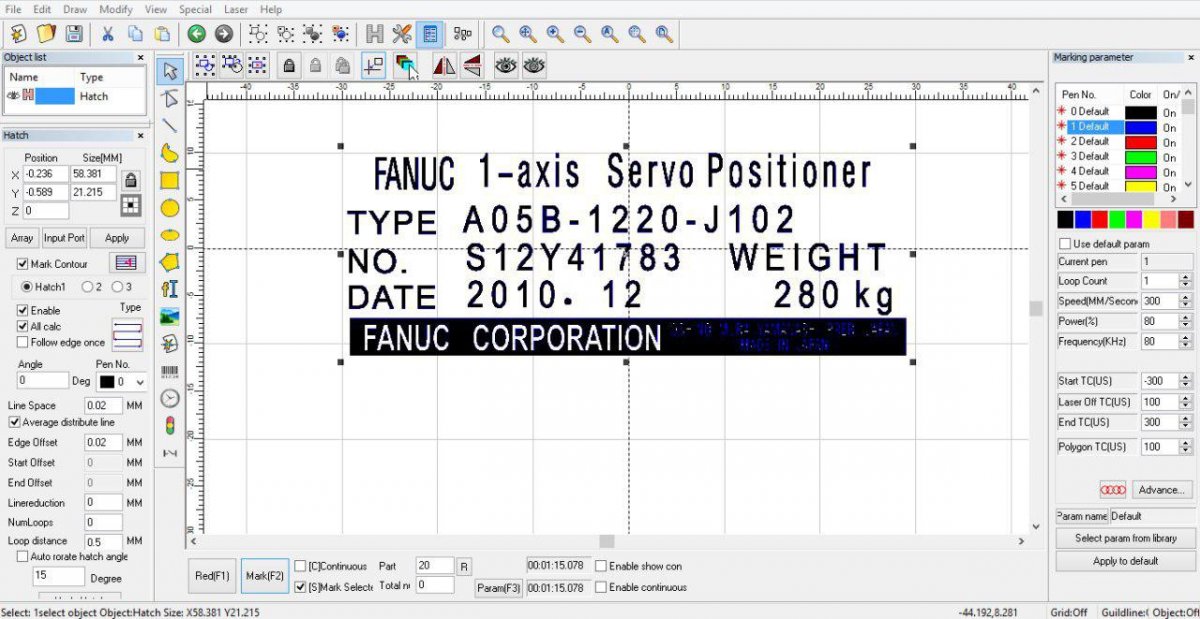Open a file with the folder icon

(46, 34)
